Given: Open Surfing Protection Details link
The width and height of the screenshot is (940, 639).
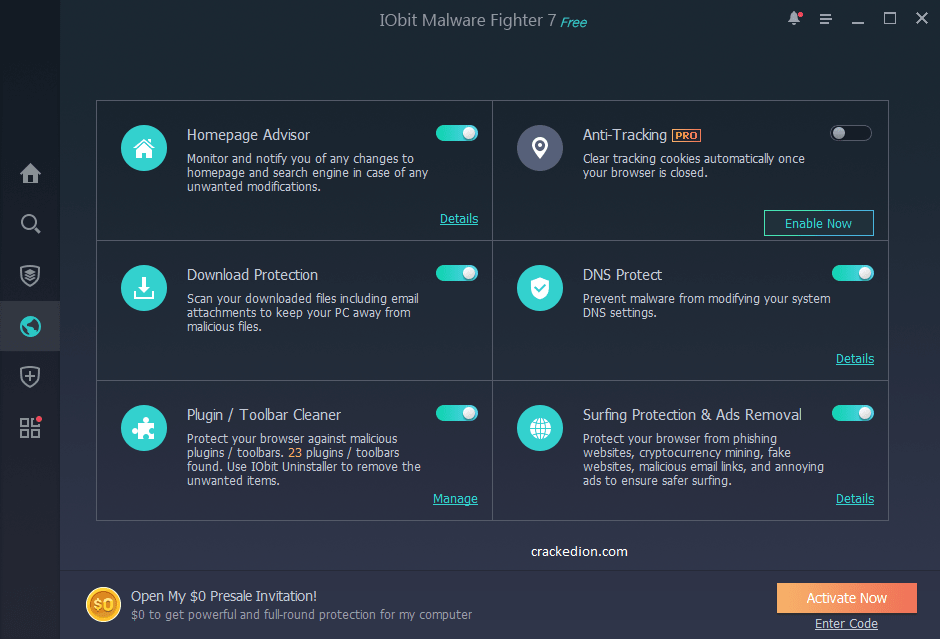Looking at the screenshot, I should point(855,499).
